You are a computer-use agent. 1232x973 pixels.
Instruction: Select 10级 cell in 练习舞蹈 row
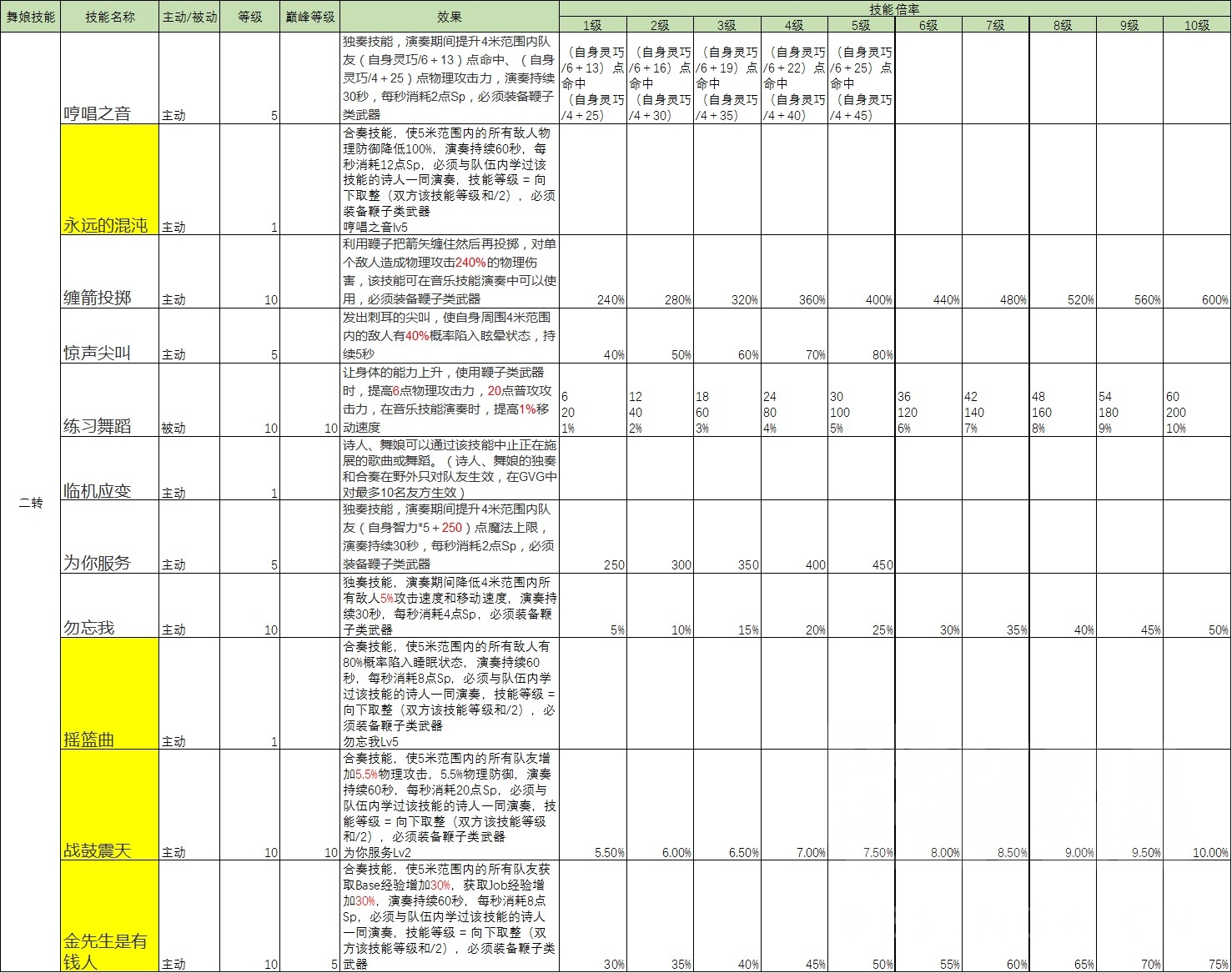pyautogui.click(x=1197, y=399)
